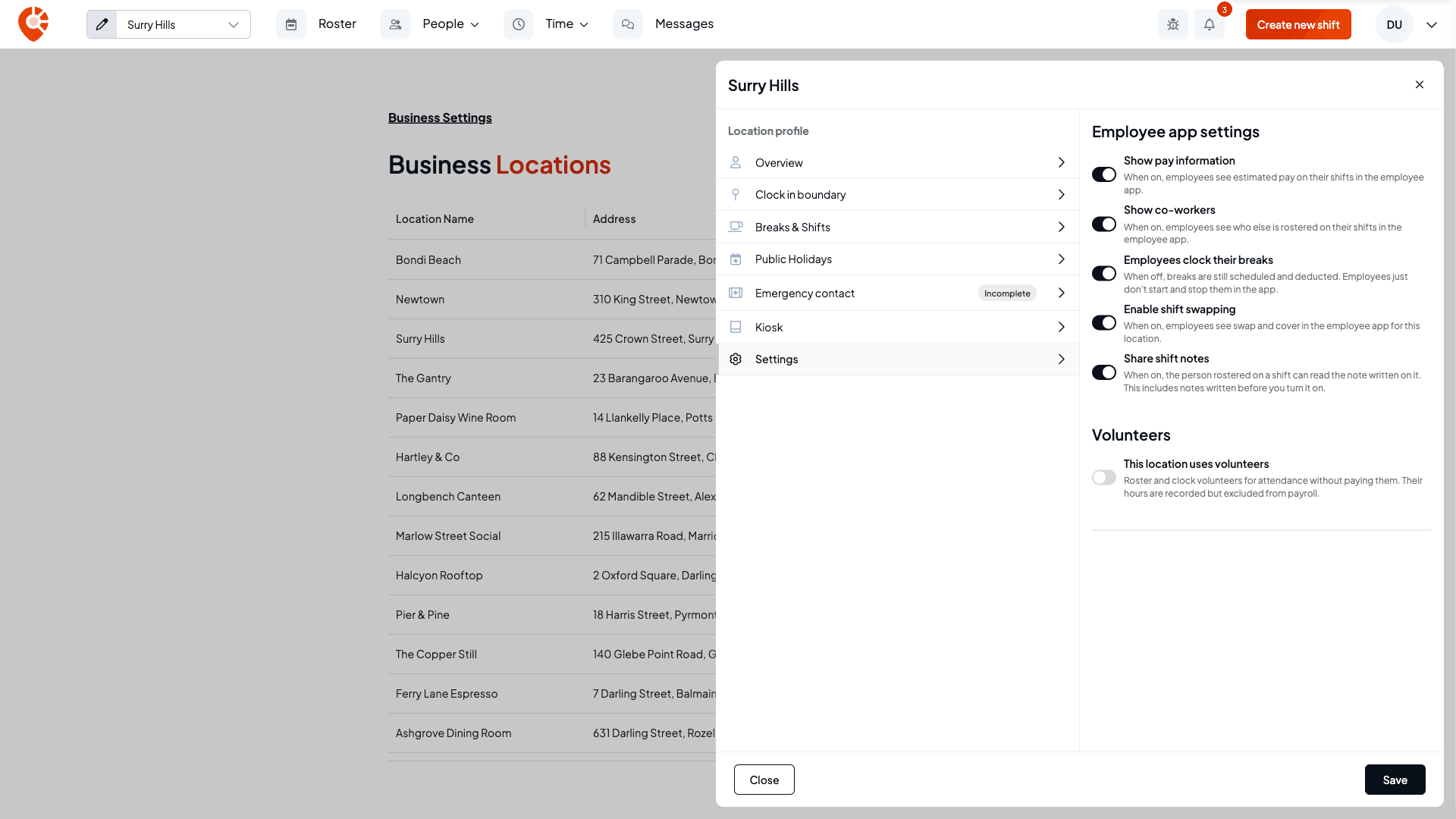Select Marlow Street Social row
Screen dimensions: 1456x819
tap(552, 536)
